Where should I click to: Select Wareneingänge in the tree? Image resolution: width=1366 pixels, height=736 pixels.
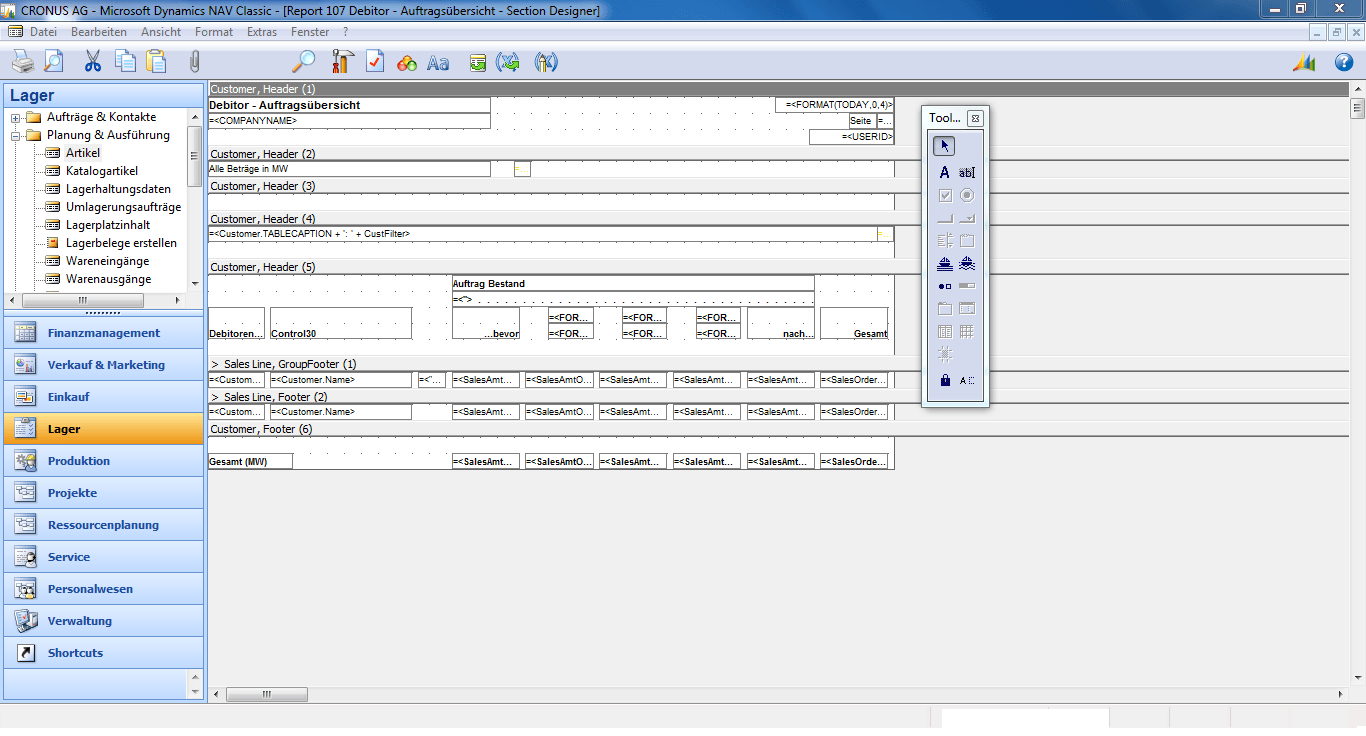108,261
